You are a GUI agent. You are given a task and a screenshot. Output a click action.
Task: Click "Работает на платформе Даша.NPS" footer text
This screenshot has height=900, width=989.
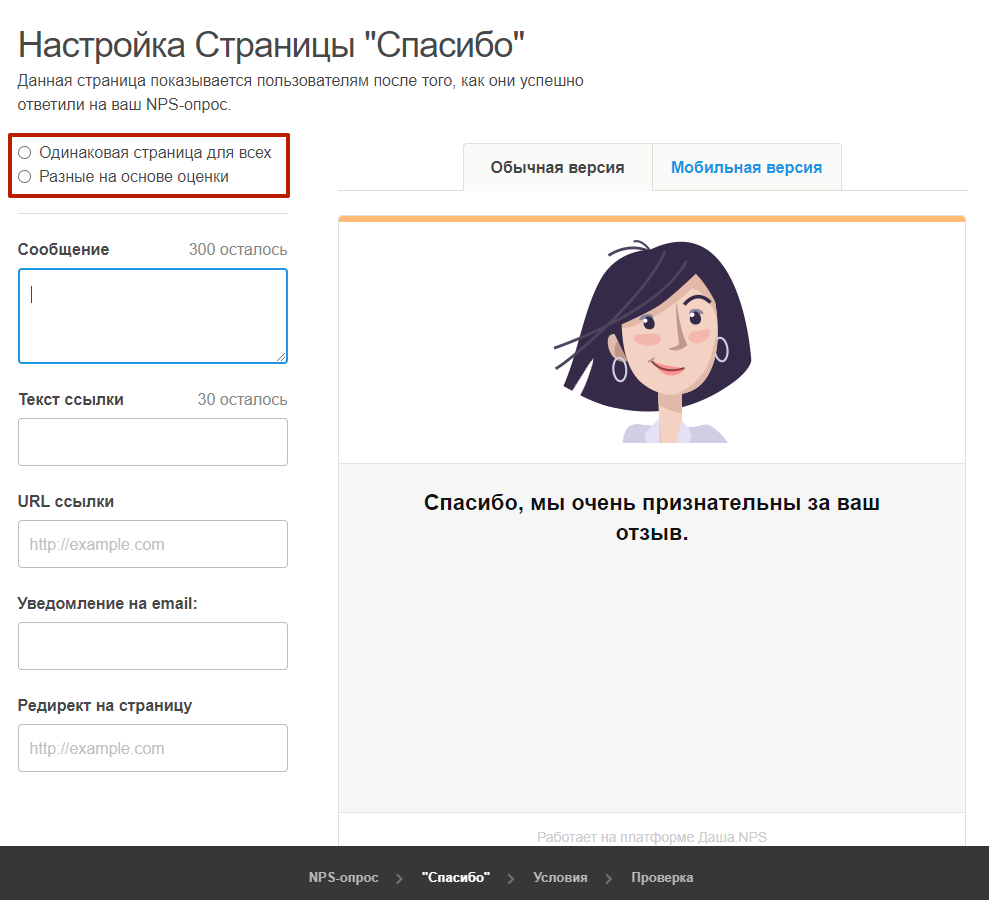point(651,837)
